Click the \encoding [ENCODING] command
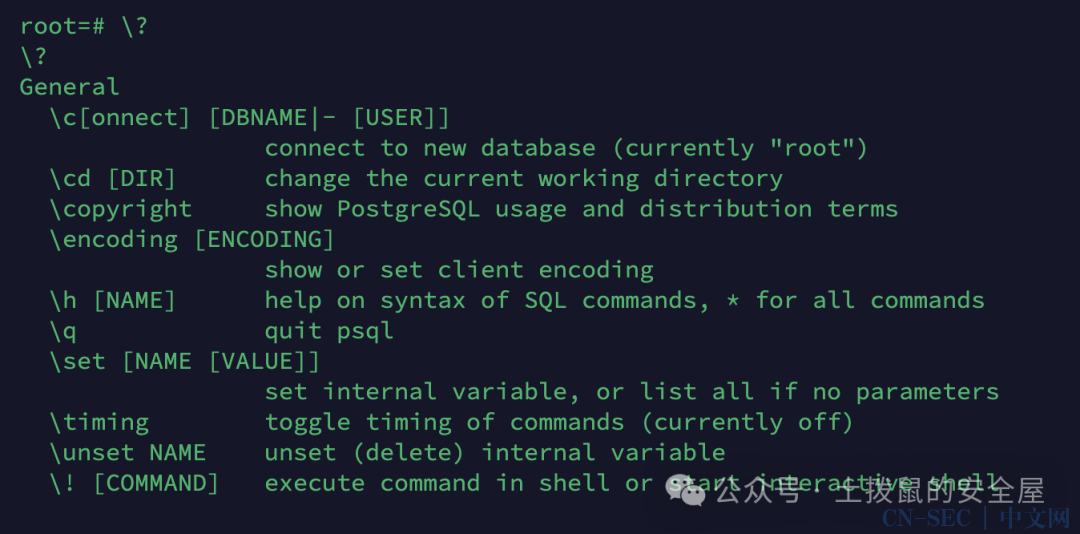The height and width of the screenshot is (534, 1080). pyautogui.click(x=192, y=239)
